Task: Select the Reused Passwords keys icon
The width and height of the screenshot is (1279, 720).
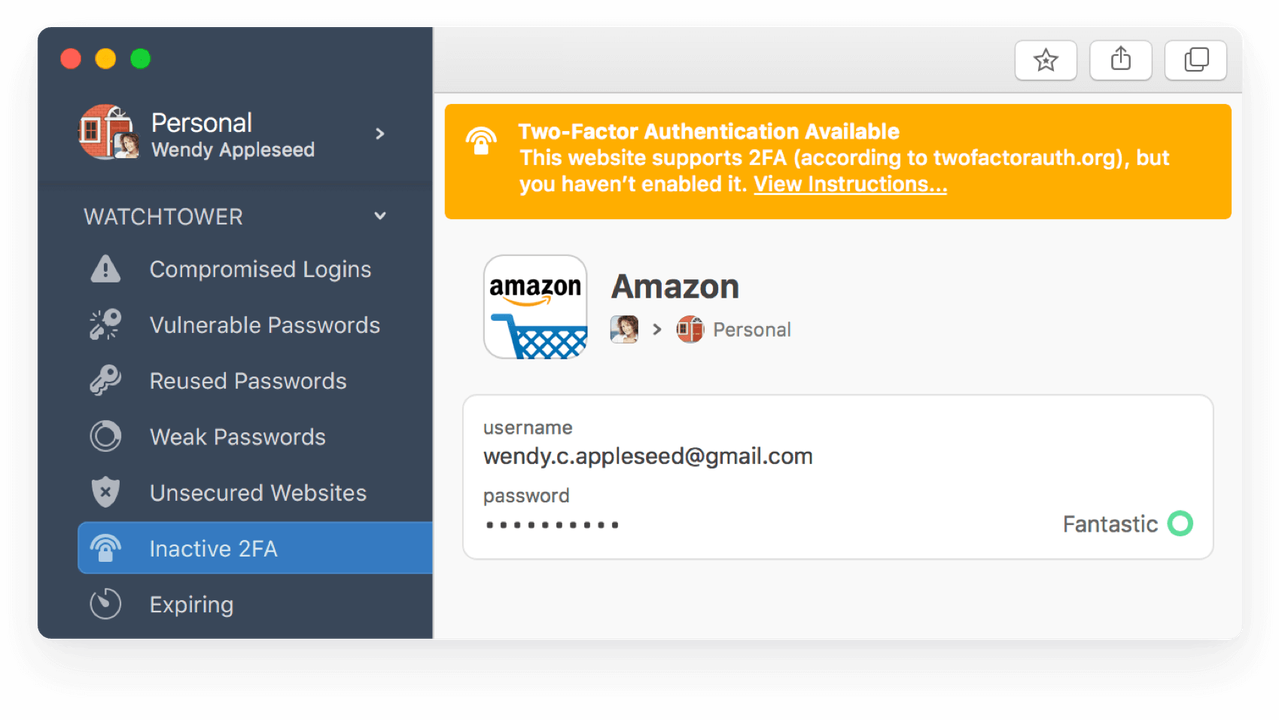Action: (105, 381)
